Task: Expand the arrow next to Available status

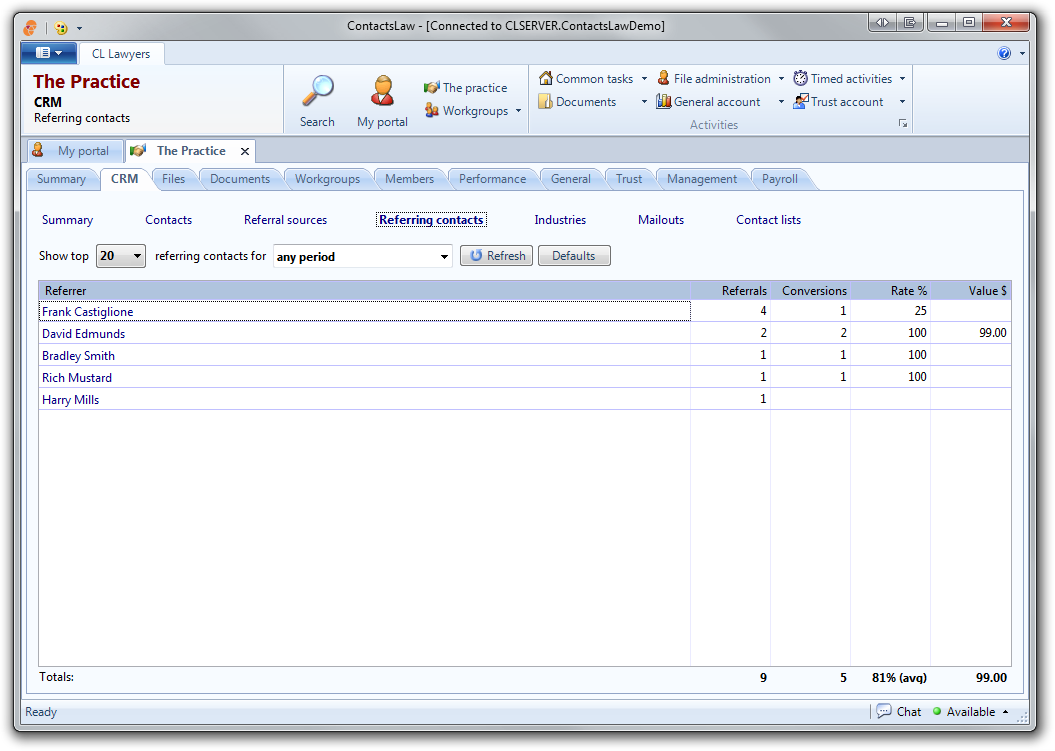Action: tap(1006, 711)
